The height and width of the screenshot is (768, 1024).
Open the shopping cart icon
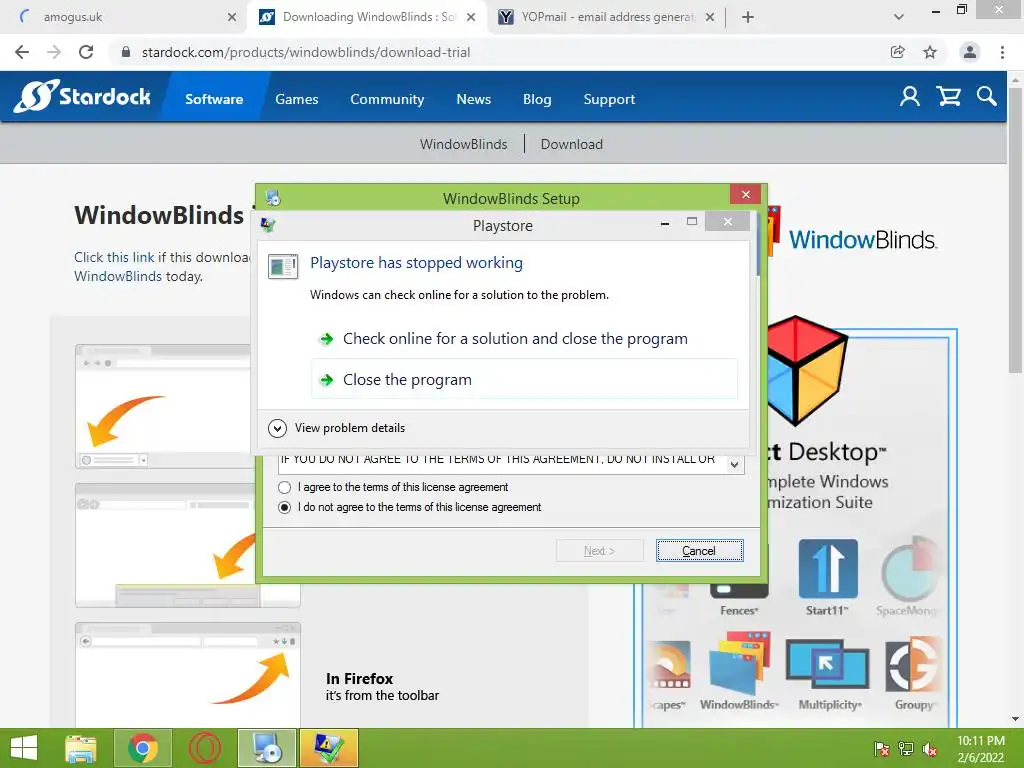948,97
